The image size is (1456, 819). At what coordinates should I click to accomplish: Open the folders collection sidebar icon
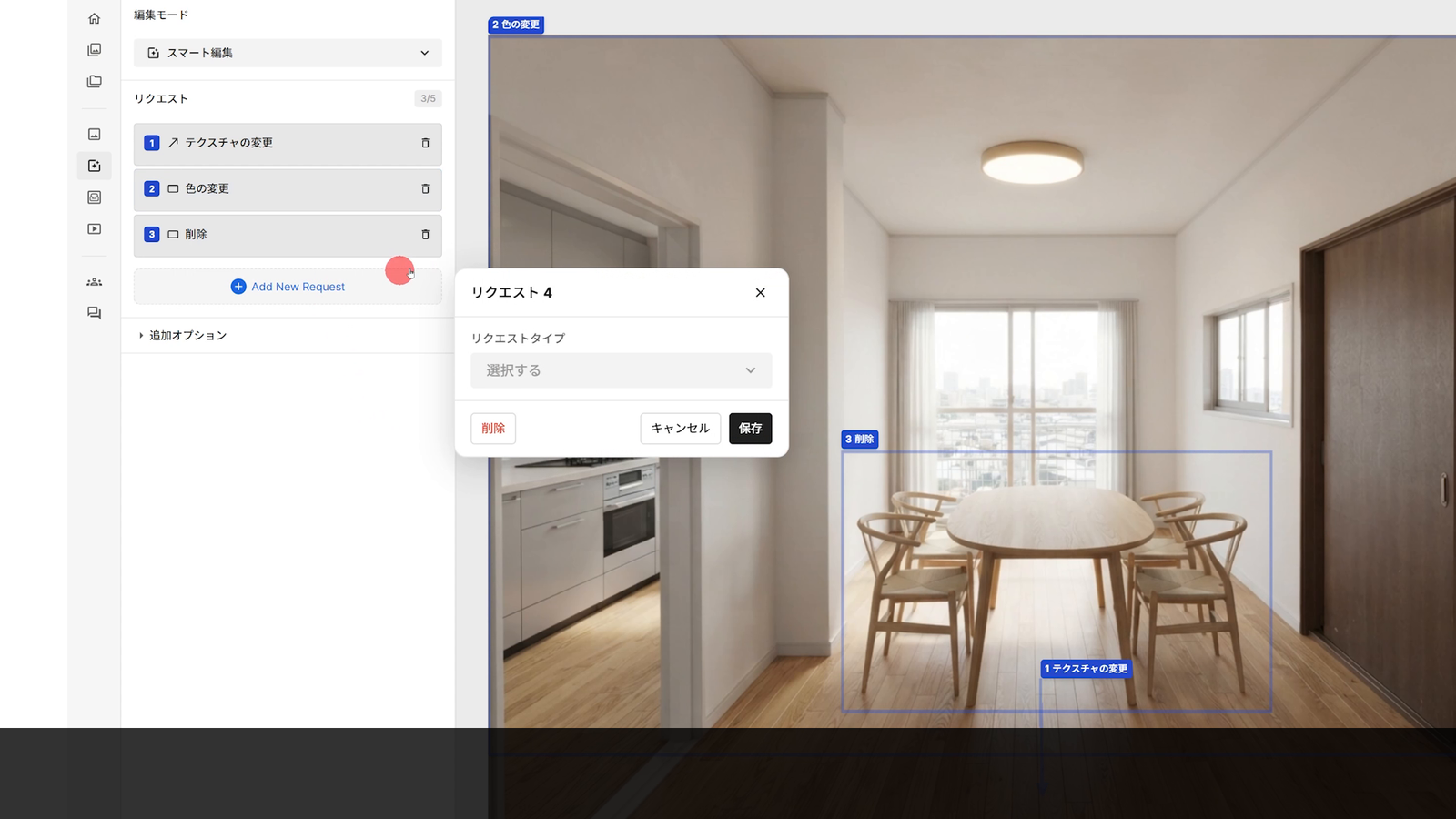click(x=94, y=81)
